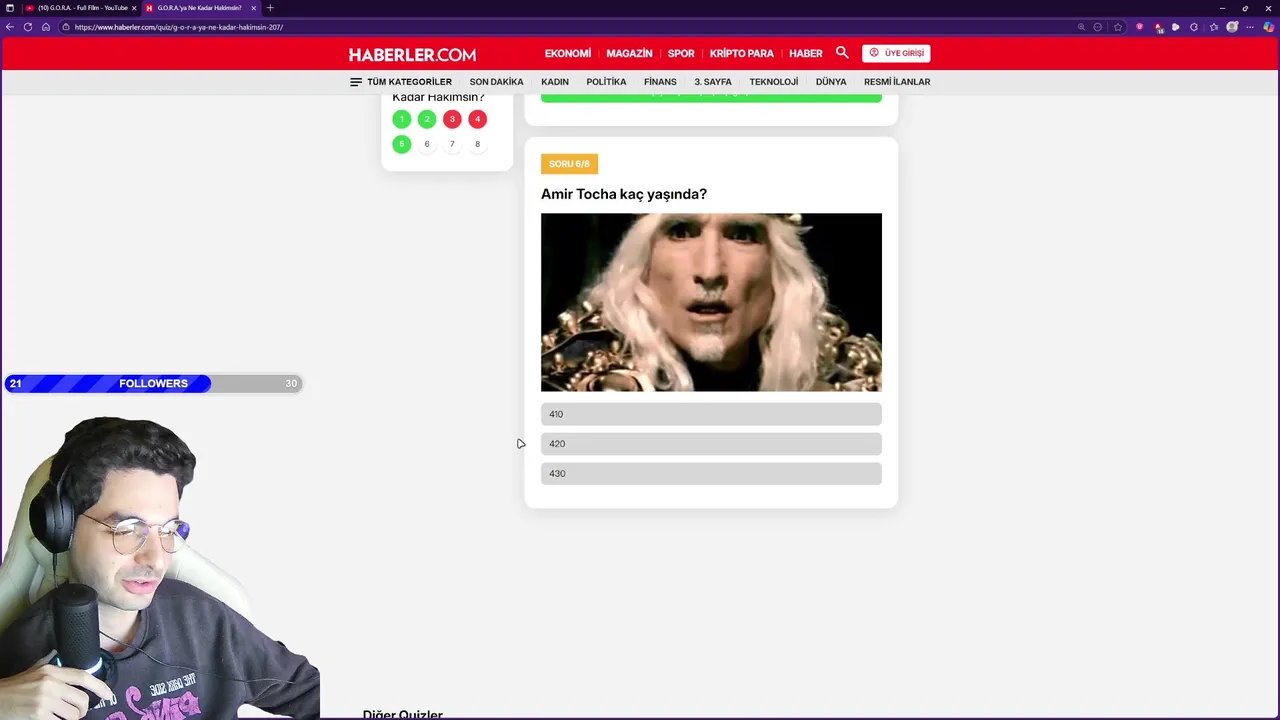Minimize the browser window

1222,8
